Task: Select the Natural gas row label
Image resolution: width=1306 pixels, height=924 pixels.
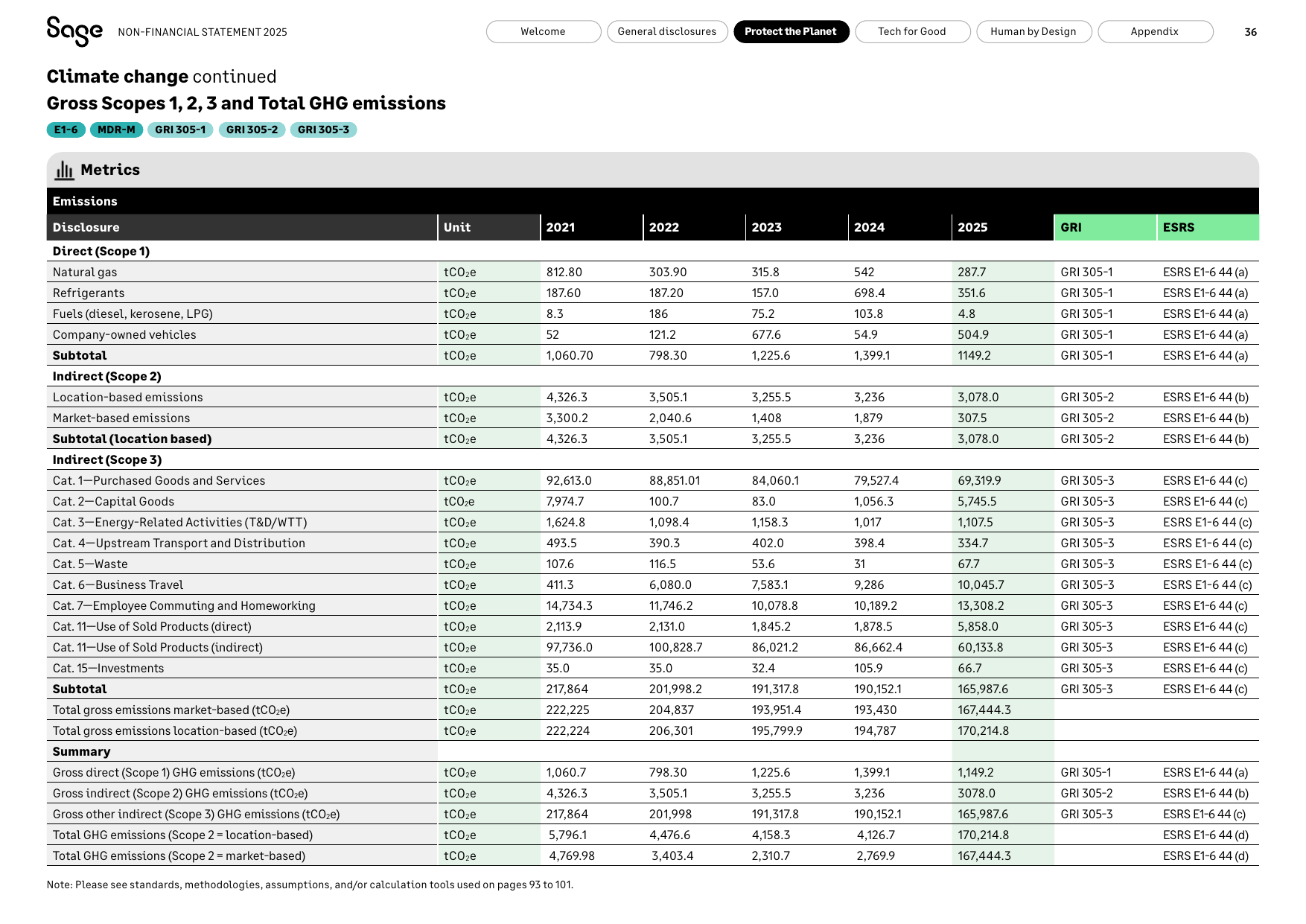Action: (85, 273)
